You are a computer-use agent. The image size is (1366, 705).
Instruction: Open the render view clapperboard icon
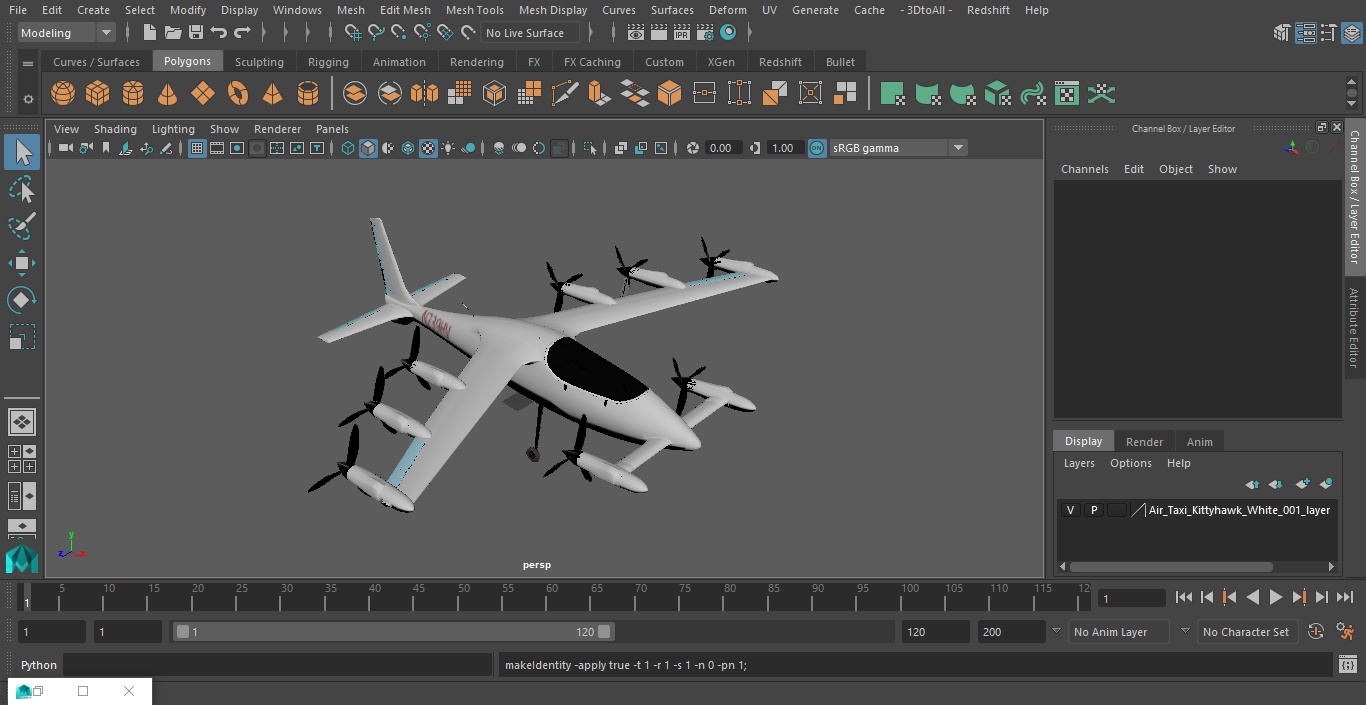pos(636,33)
